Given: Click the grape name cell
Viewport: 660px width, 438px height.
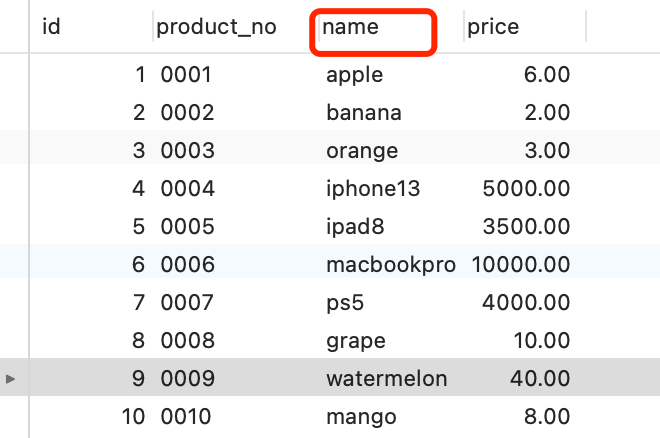Looking at the screenshot, I should coord(355,341).
